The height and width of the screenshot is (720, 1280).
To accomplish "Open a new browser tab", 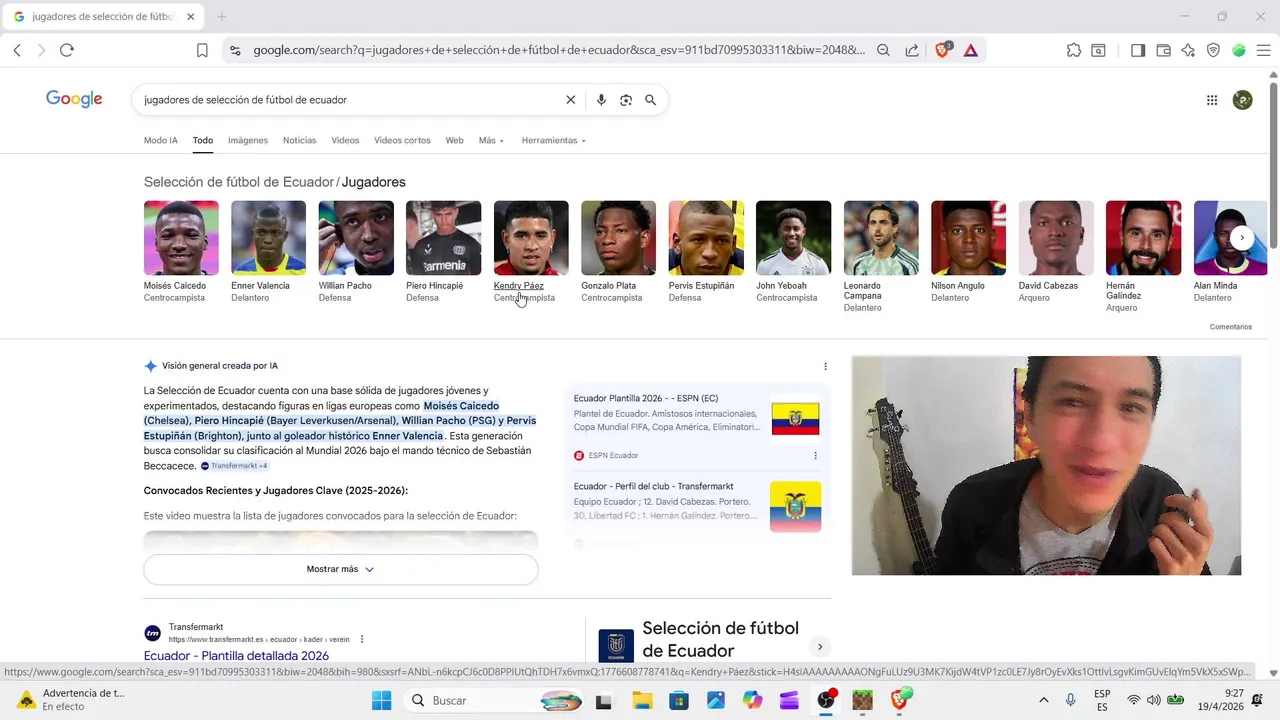I will click(222, 17).
